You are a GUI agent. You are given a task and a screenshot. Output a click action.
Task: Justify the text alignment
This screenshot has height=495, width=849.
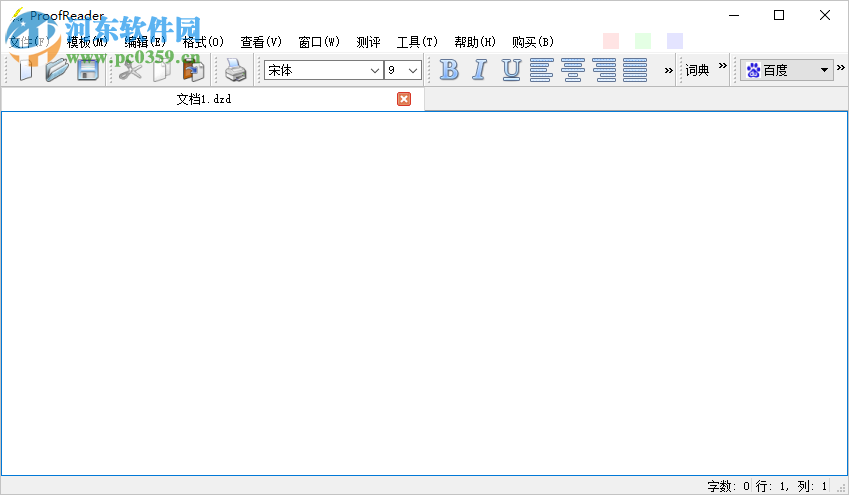(x=635, y=70)
